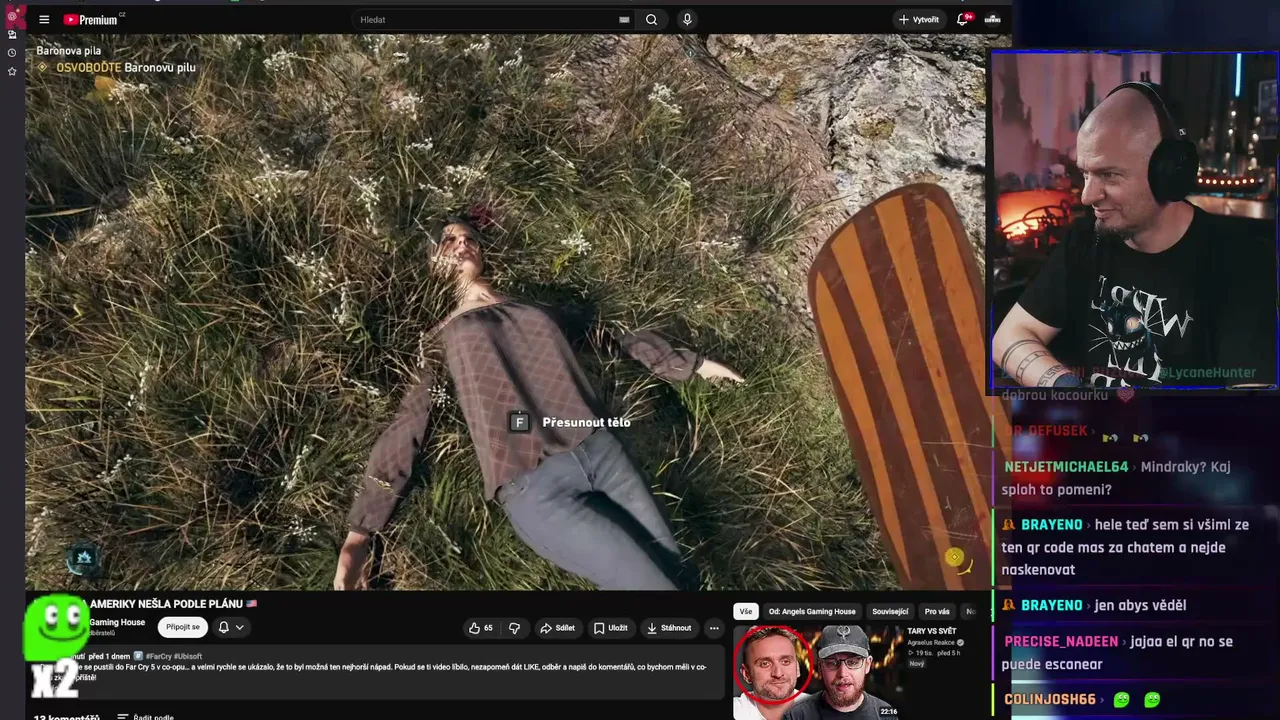Select the Vše filter chip
1280x720 pixels.
[x=746, y=611]
